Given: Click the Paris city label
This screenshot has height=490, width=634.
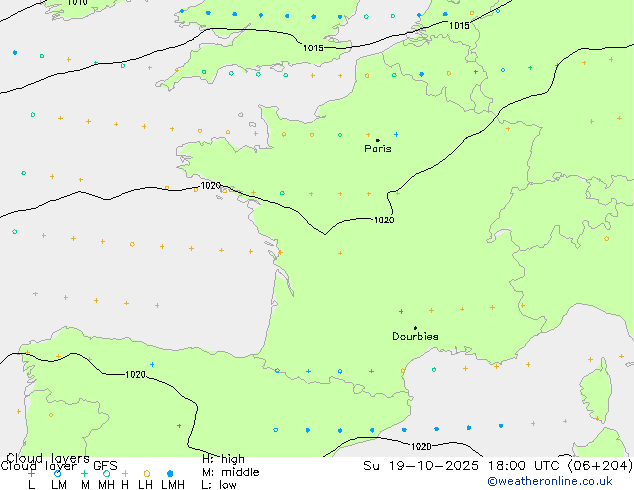Looking at the screenshot, I should [378, 148].
